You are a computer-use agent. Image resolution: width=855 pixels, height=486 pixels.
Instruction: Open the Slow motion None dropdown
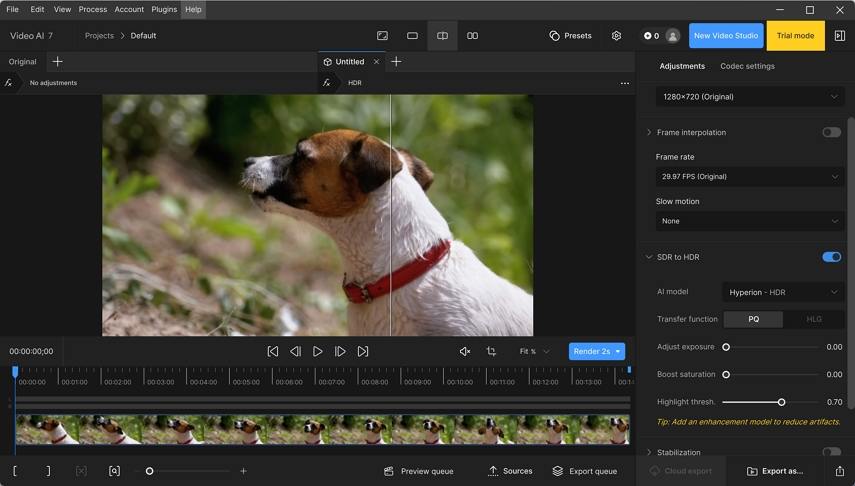(x=750, y=221)
